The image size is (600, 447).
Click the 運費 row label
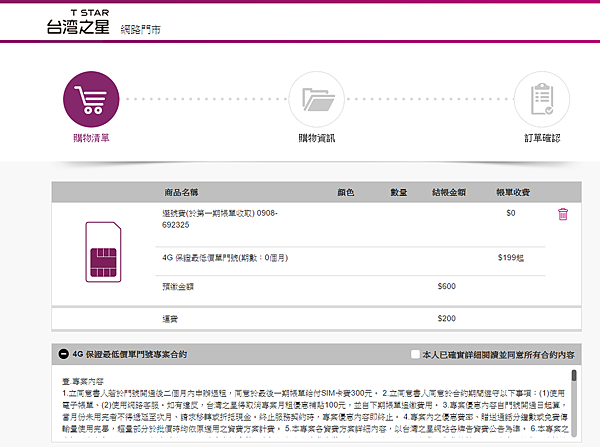point(170,318)
